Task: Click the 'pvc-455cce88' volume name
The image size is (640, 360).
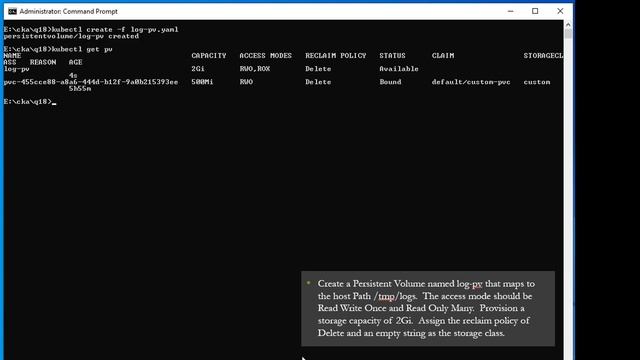Action: (91, 82)
